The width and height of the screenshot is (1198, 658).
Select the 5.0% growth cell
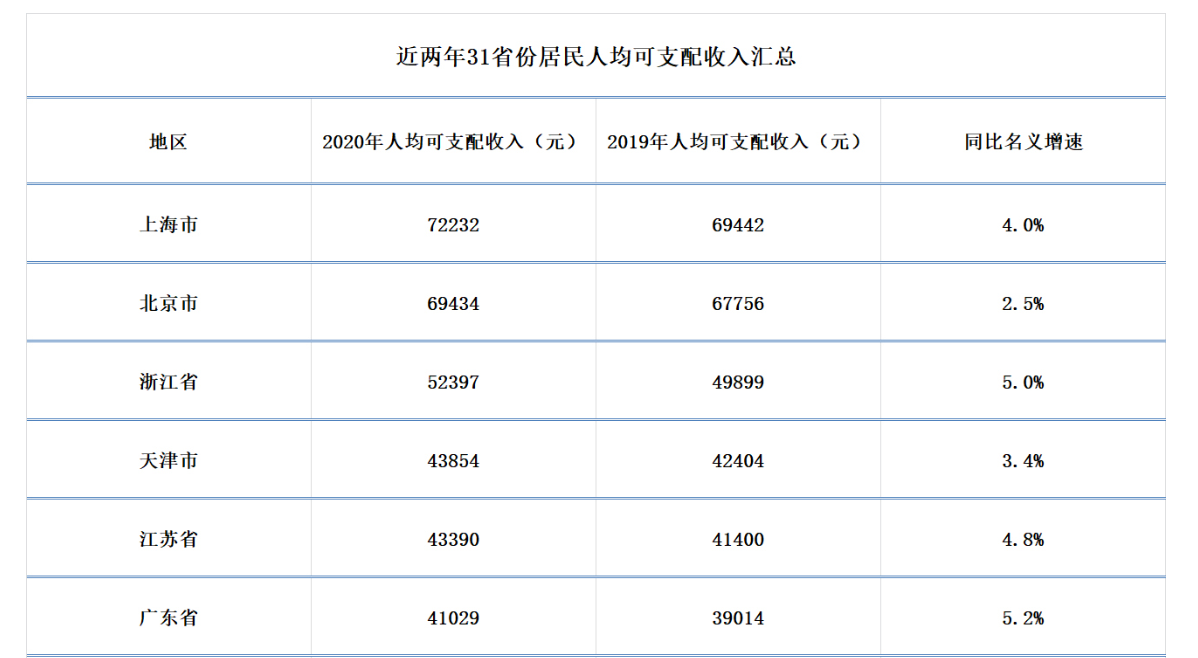pos(1023,382)
